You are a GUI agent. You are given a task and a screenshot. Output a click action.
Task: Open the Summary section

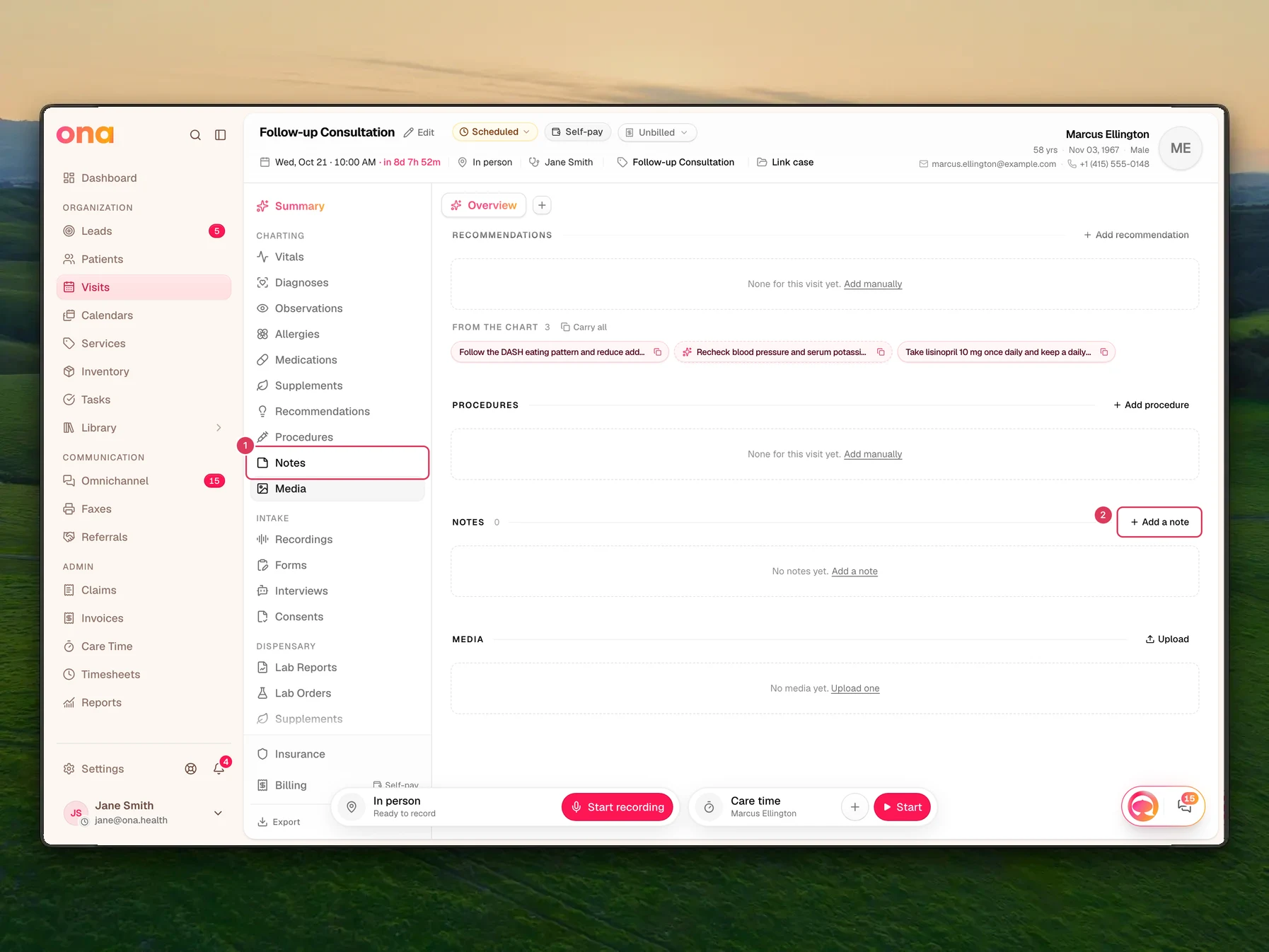337,207
